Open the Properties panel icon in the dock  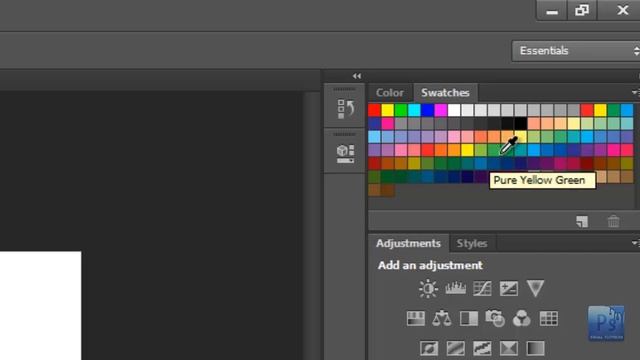(x=345, y=154)
